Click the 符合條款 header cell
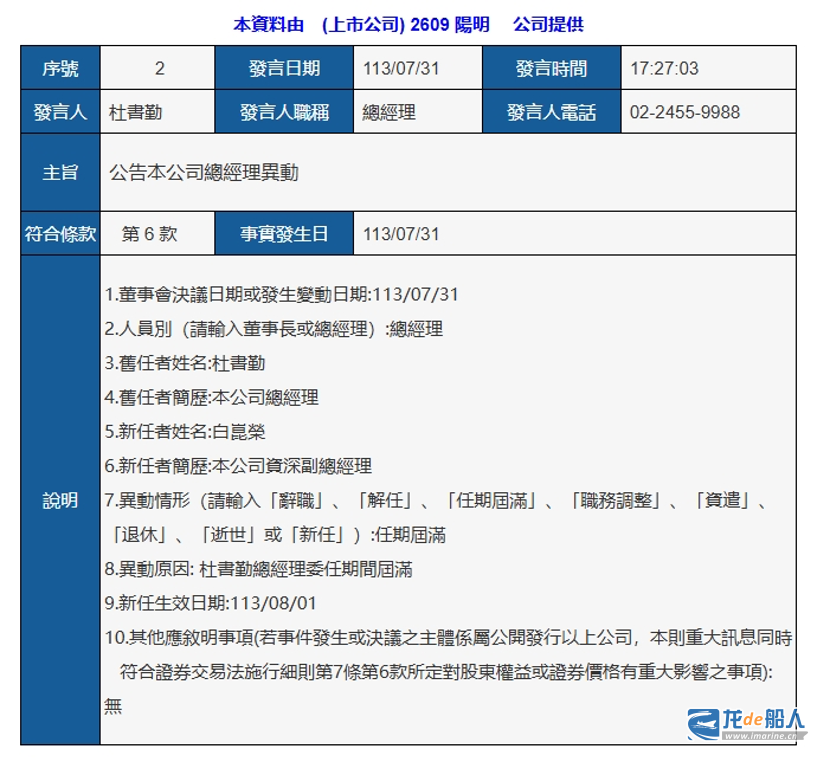This screenshot has height=762, width=830. [60, 234]
